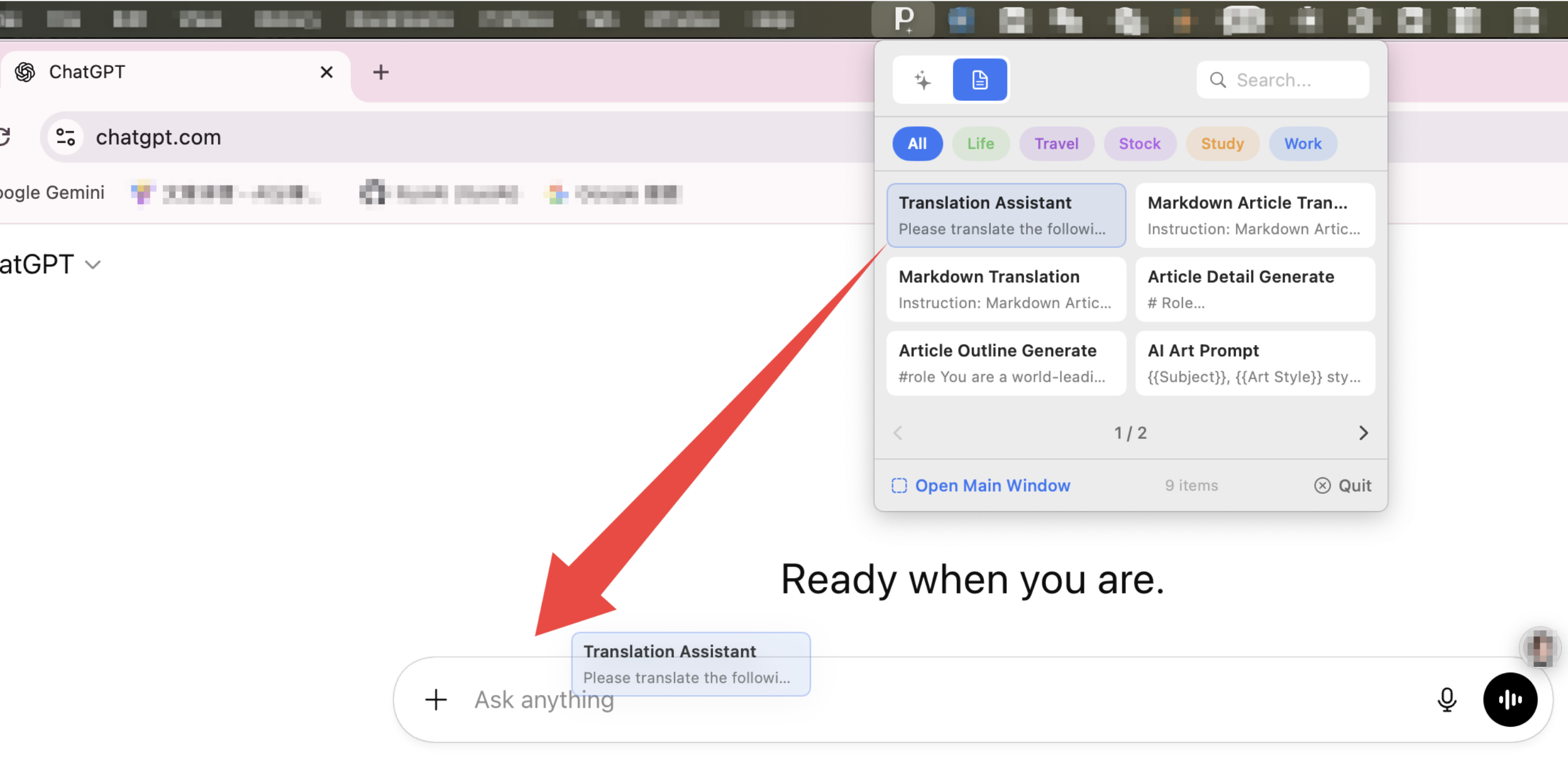Image resolution: width=1568 pixels, height=778 pixels.
Task: Click the P menu bar app icon
Action: coord(903,19)
